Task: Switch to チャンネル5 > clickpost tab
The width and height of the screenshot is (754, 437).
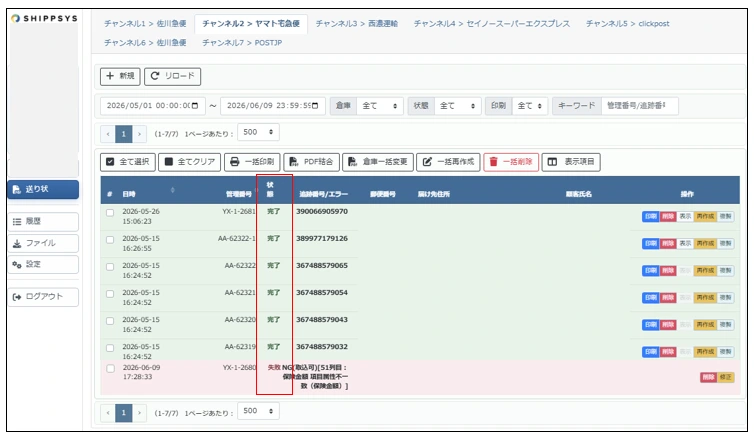Action: pos(627,24)
